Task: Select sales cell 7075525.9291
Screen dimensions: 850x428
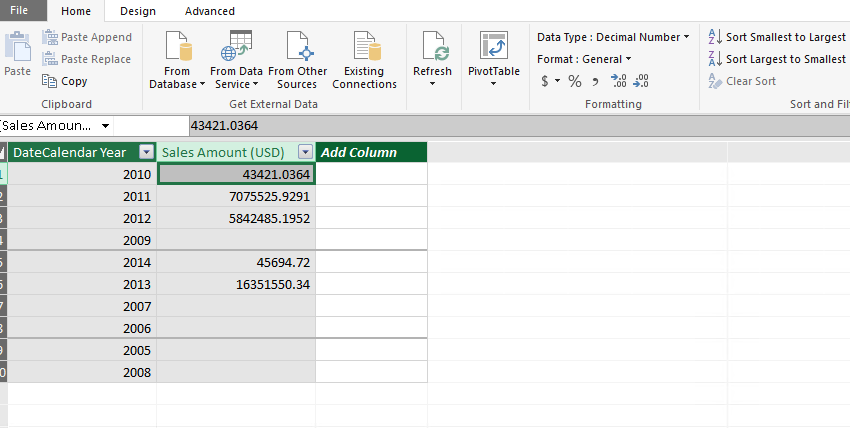Action: click(236, 196)
